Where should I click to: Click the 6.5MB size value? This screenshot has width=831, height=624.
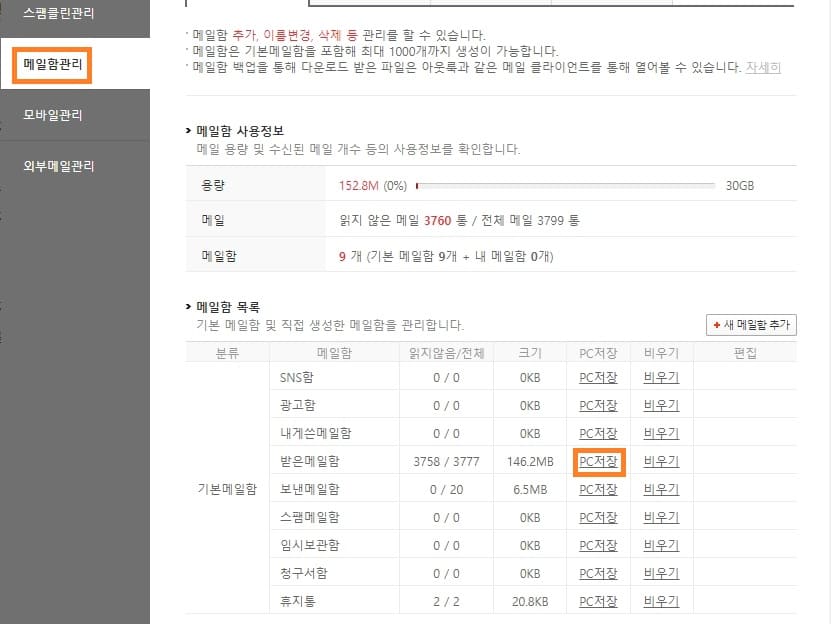coord(530,490)
